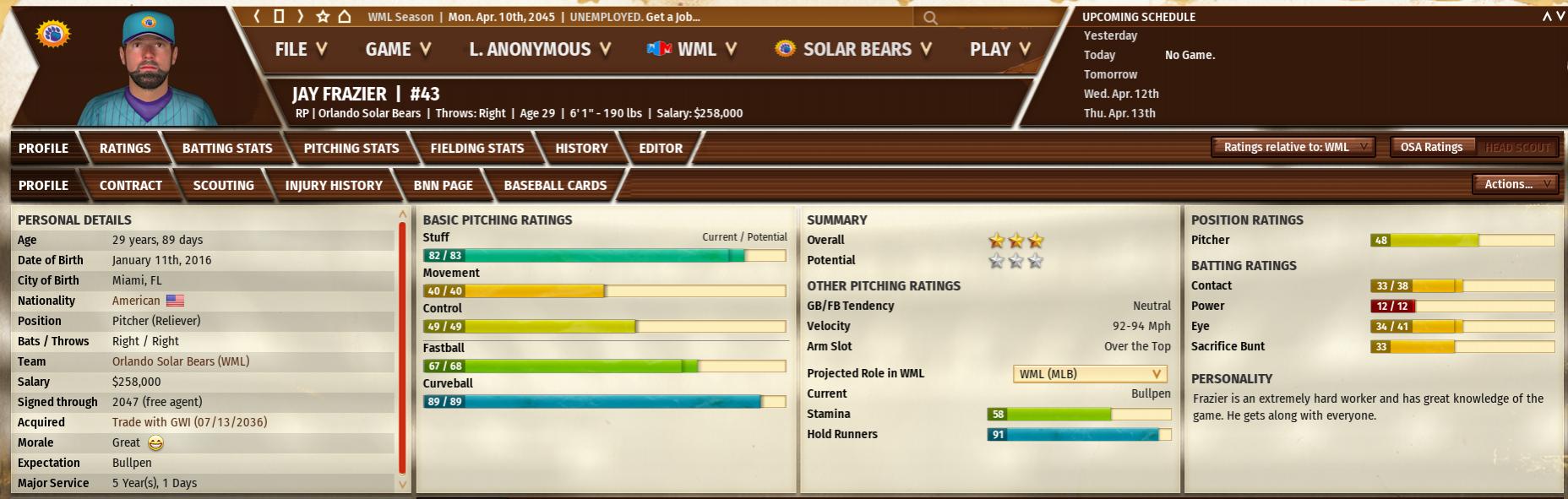Click the WML league logo icon
This screenshot has width=1568, height=499.
(659, 49)
